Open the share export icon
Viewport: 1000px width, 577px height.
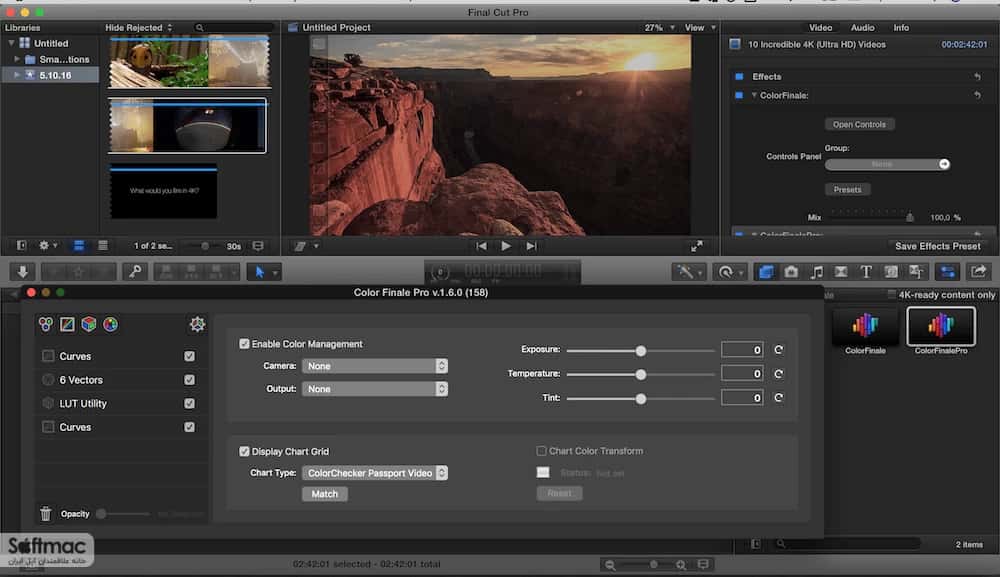click(978, 272)
